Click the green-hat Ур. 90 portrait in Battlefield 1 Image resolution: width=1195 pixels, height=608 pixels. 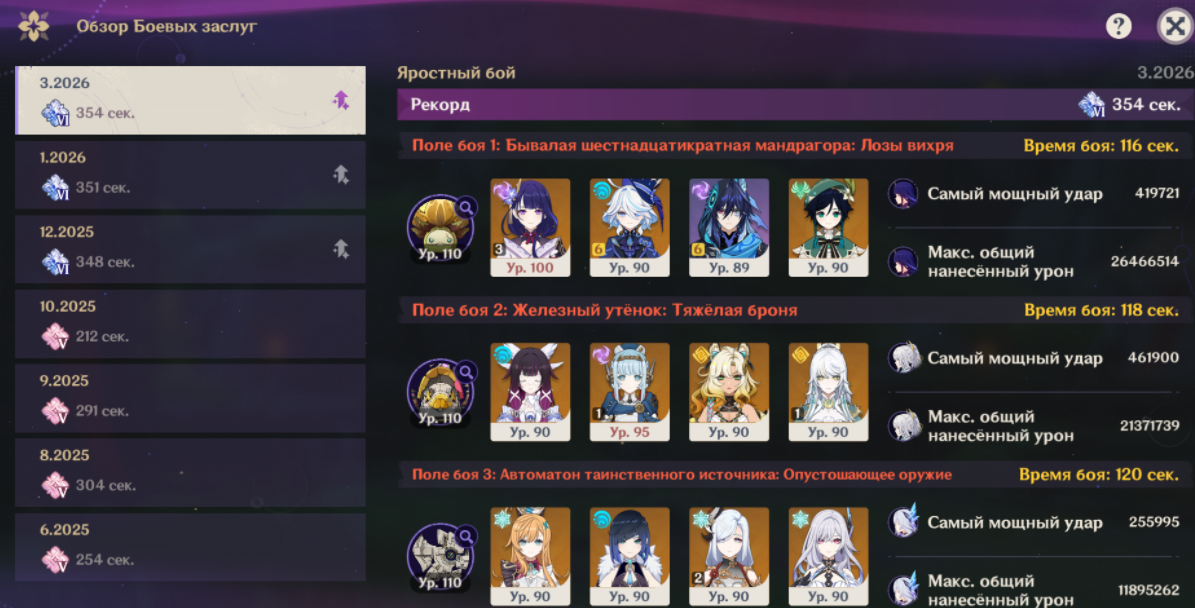point(828,227)
